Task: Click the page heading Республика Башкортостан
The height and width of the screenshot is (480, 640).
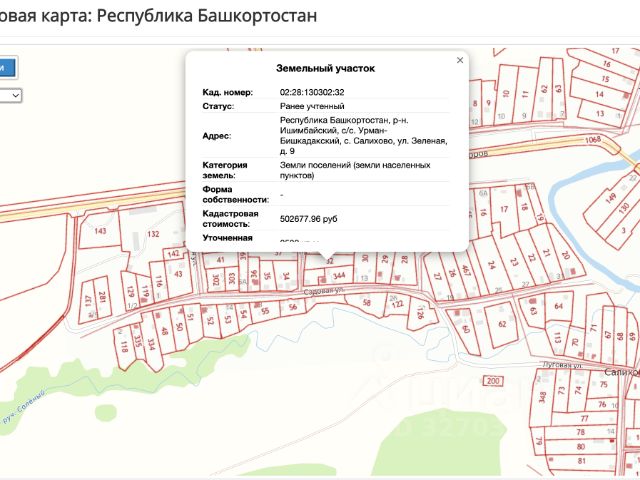Action: tap(207, 16)
